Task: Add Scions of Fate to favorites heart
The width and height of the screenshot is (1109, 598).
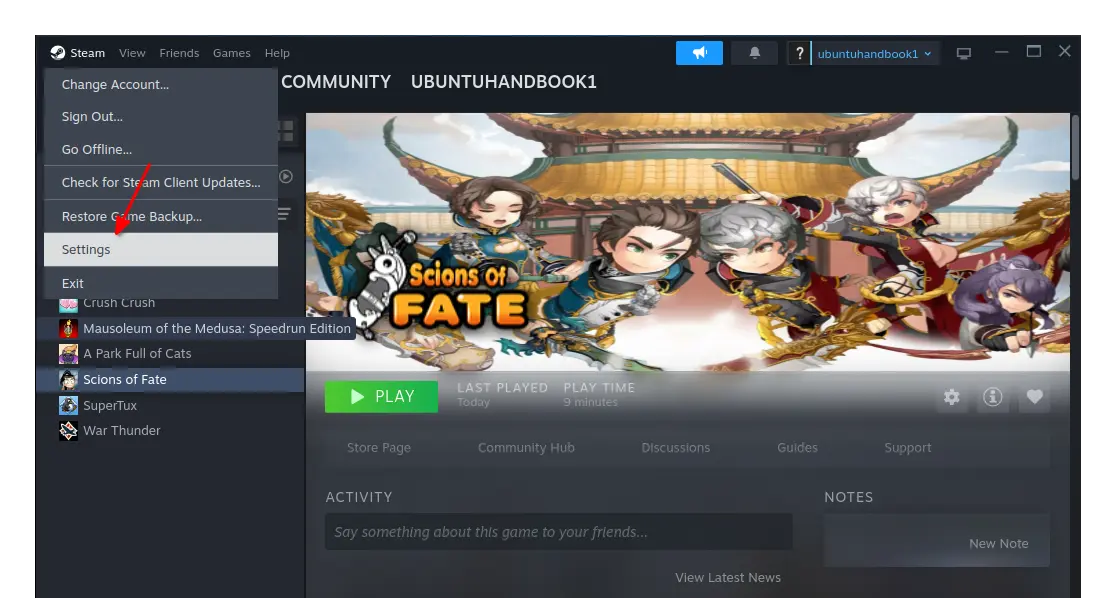Action: coord(1034,397)
